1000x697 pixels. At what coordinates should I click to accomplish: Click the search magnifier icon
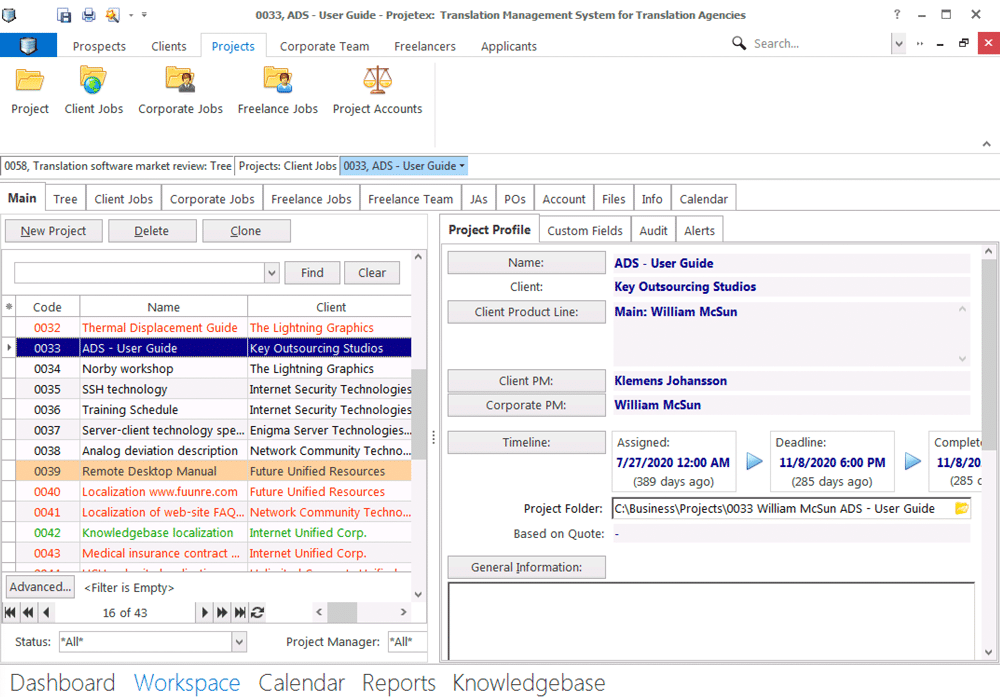[x=739, y=43]
